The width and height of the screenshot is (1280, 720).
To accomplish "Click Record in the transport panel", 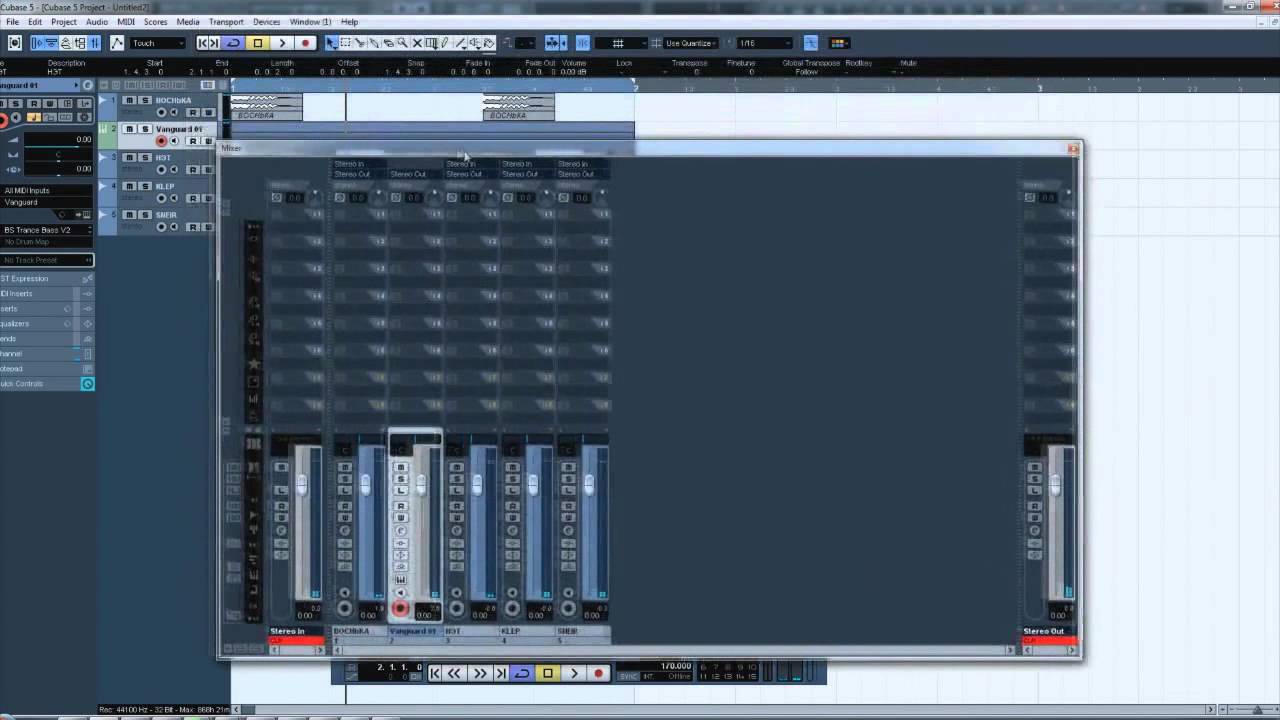I will click(x=598, y=674).
